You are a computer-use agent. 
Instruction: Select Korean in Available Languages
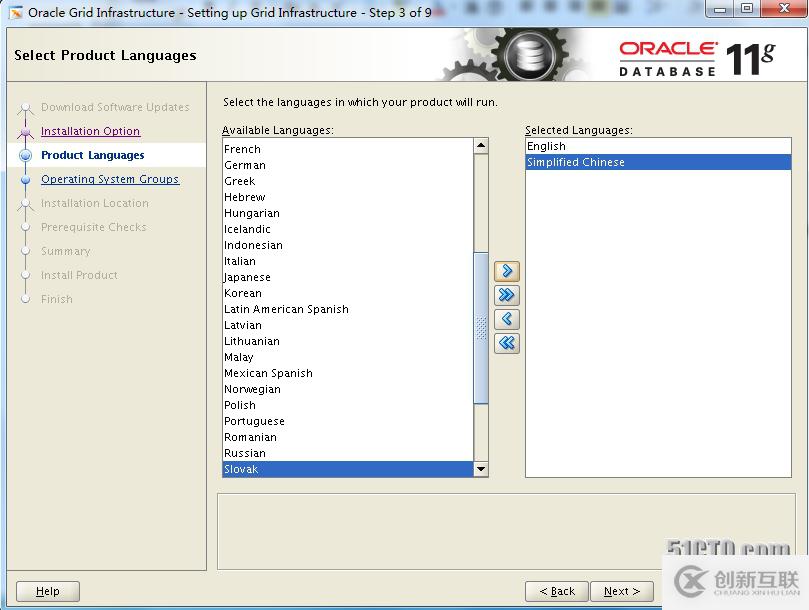click(348, 293)
